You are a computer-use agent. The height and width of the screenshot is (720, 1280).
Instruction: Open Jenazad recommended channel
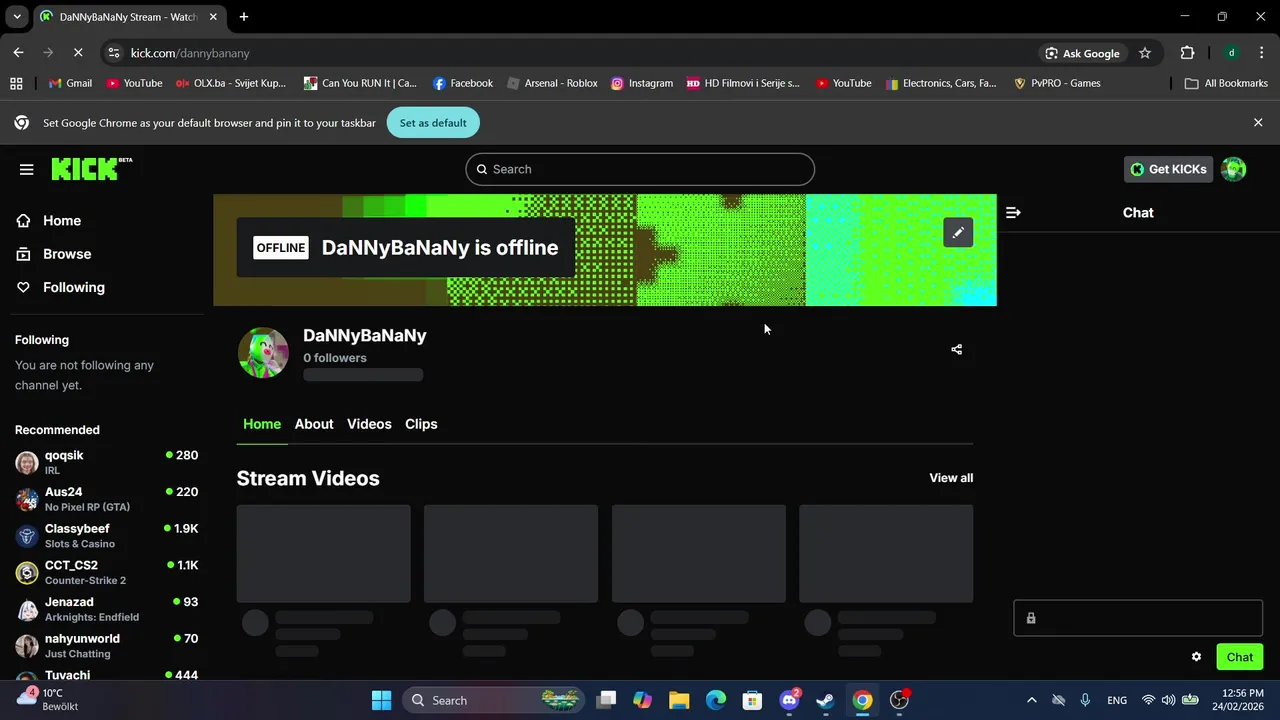[x=106, y=609]
